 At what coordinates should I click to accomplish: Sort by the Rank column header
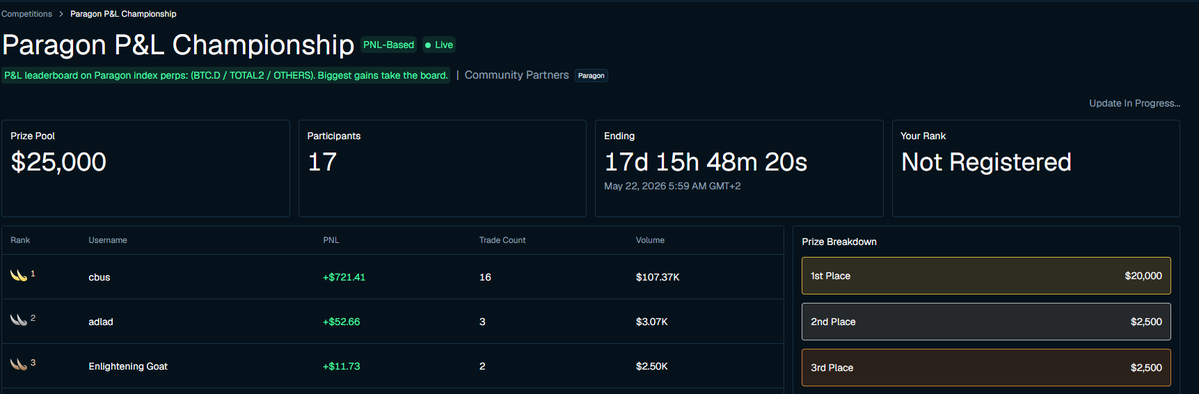click(20, 240)
